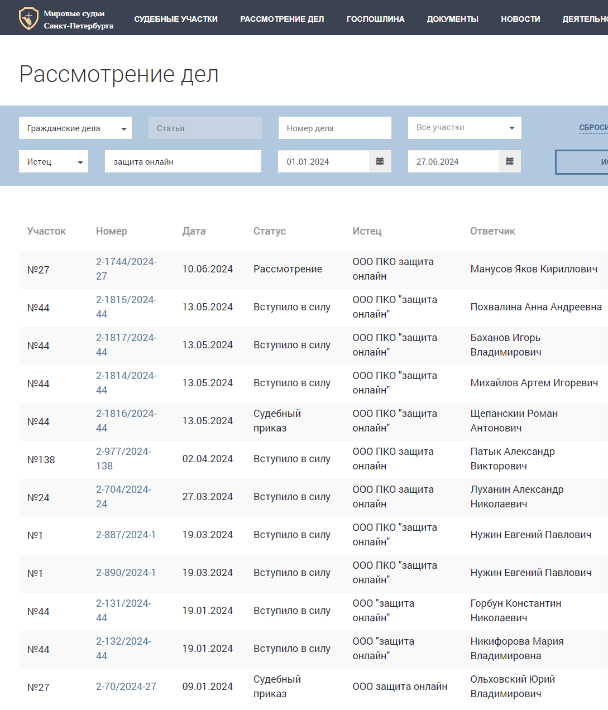Screen dimensions: 608x710
Task: Open the end date calendar picker
Action: pyautogui.click(x=509, y=161)
